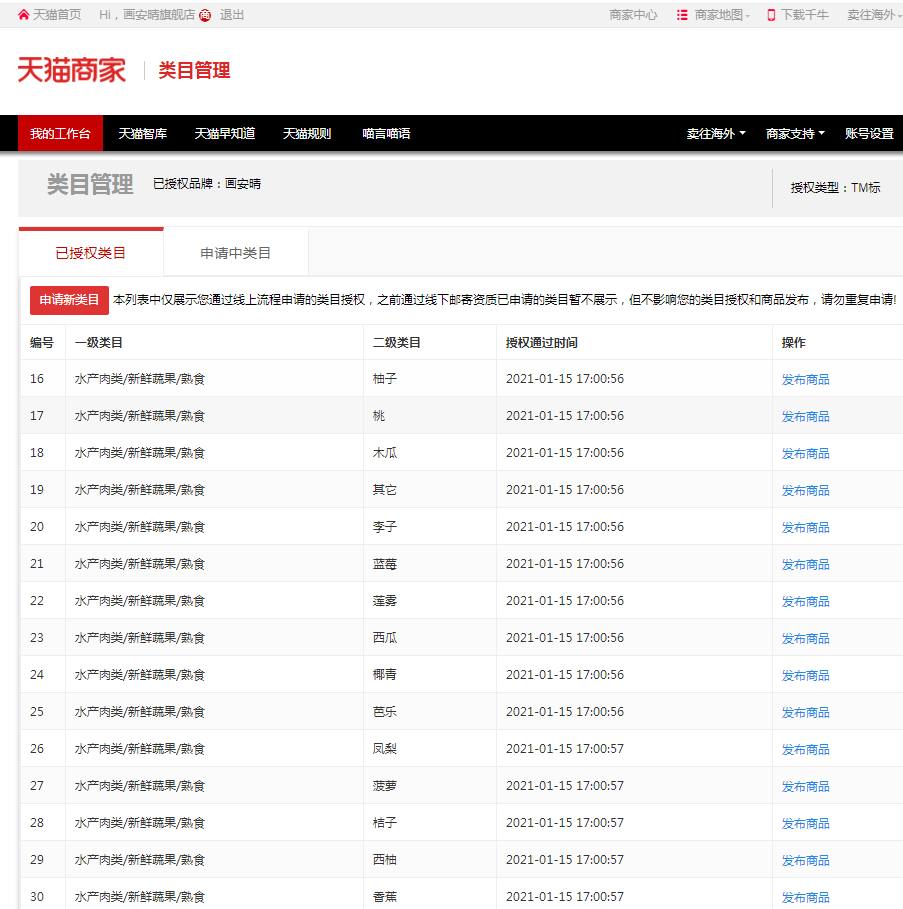Click the 2021-01-15 17:00:57 timestamp for 凤梨
Viewport: 903px width, 909px height.
pos(565,748)
